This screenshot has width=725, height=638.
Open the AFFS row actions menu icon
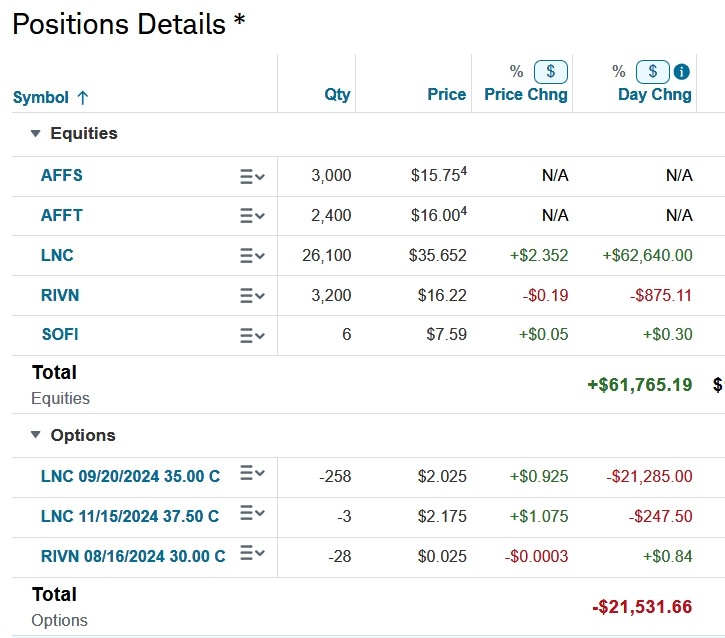(252, 177)
